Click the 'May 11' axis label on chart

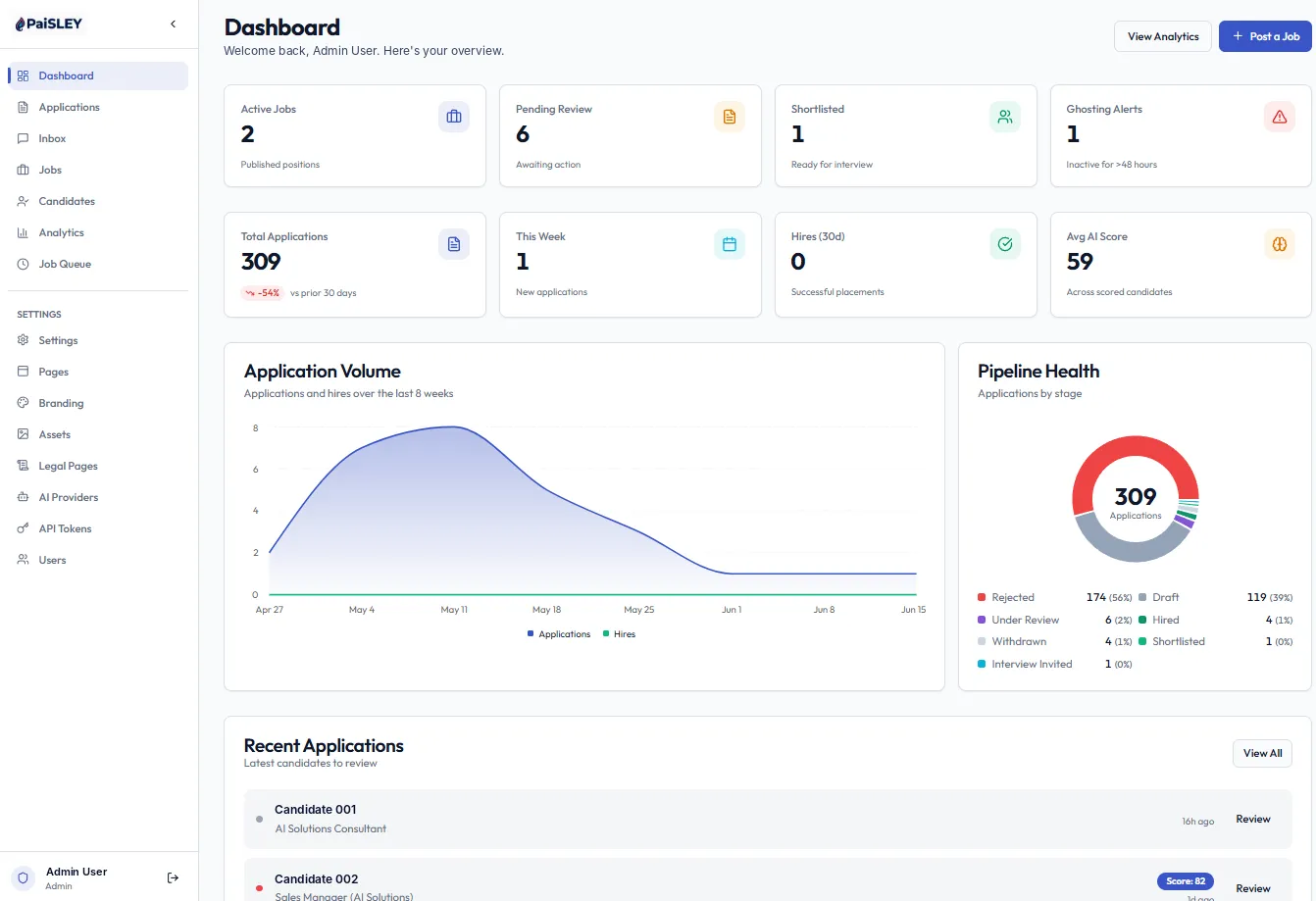(454, 610)
